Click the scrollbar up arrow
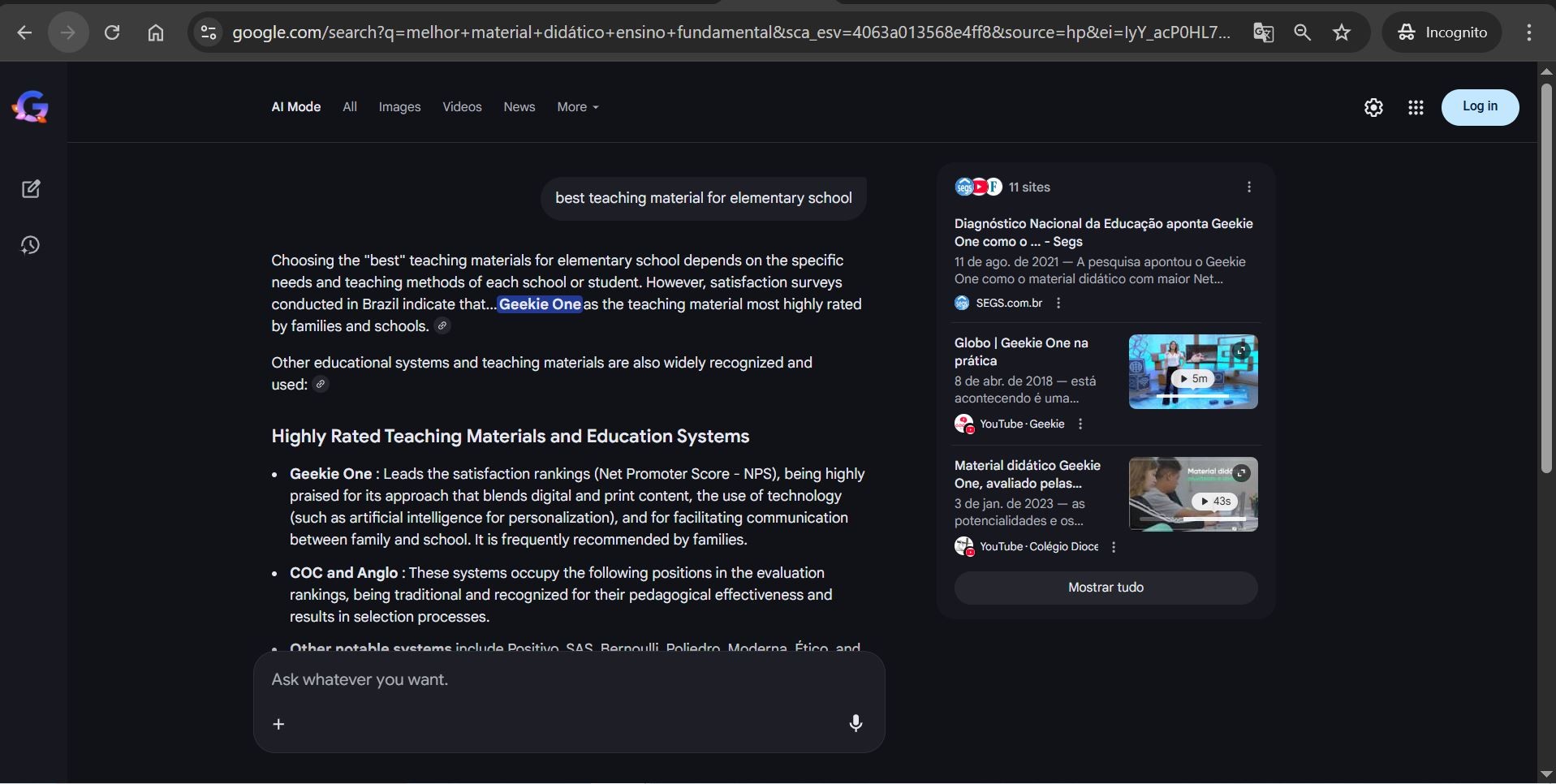Image resolution: width=1556 pixels, height=784 pixels. click(1546, 71)
